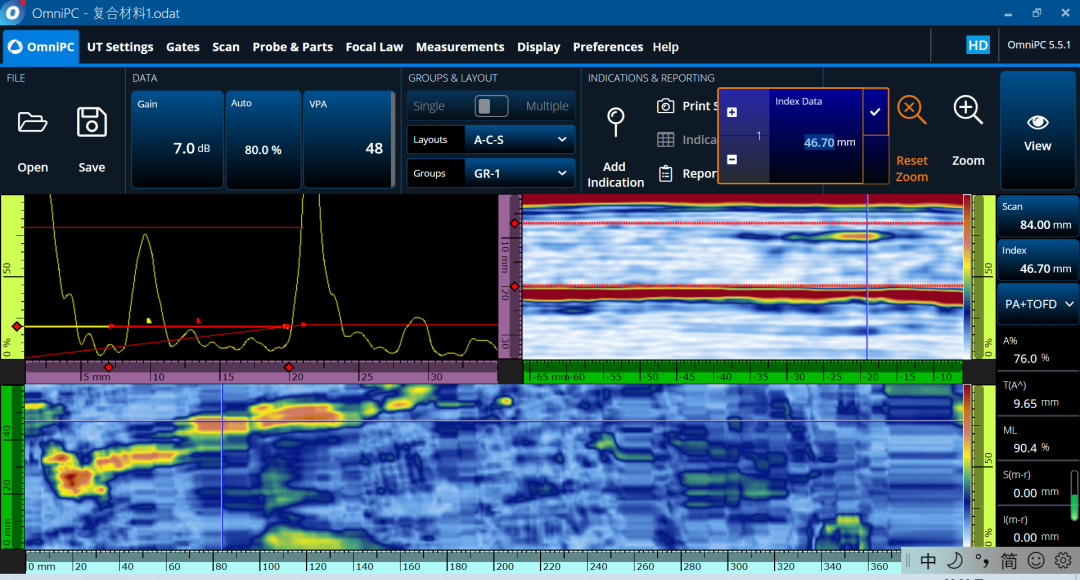Save the file using the floppy icon

[x=92, y=122]
